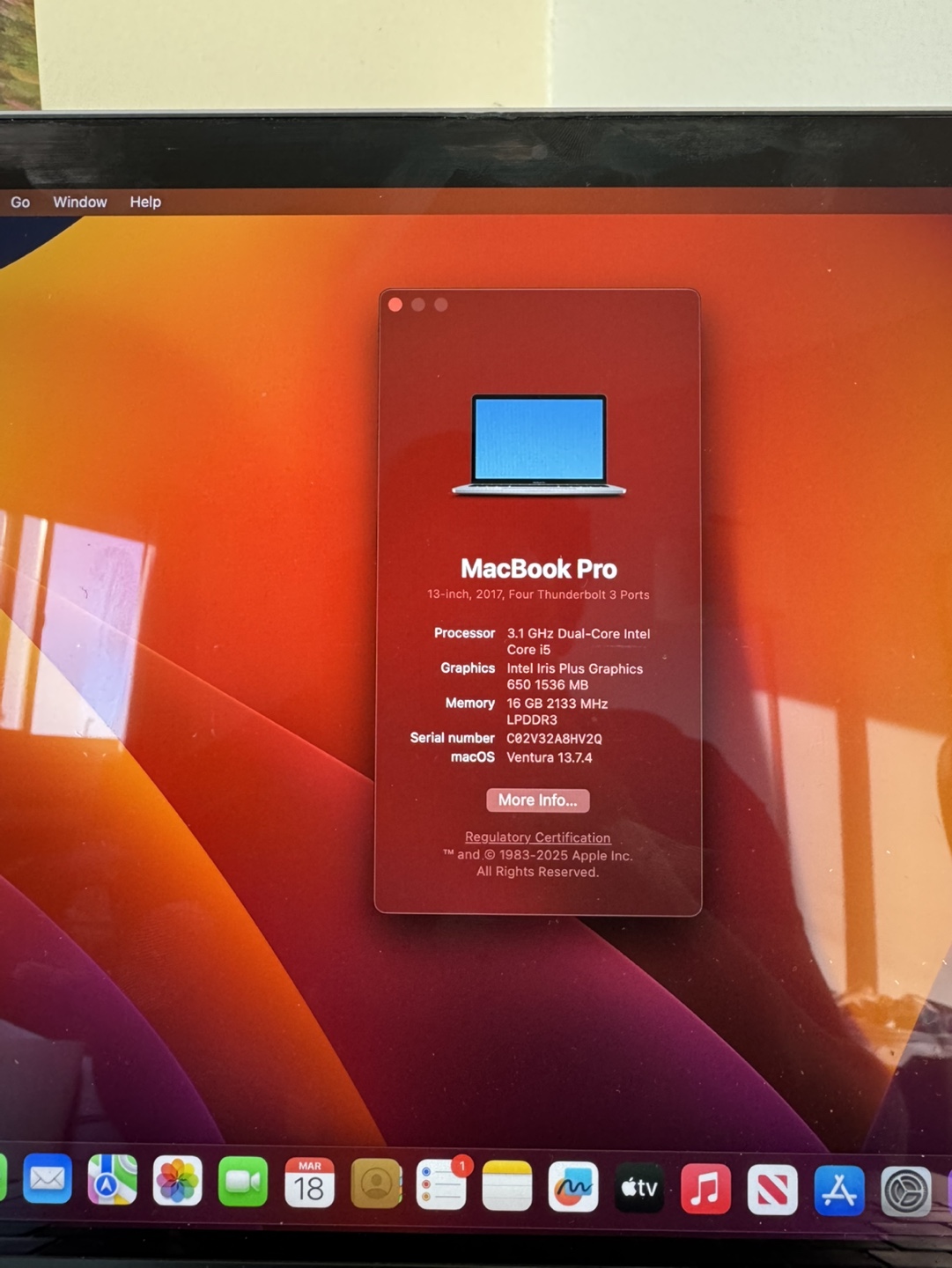Launch Maps from the Dock
This screenshot has height=1268, width=952.
[112, 1180]
